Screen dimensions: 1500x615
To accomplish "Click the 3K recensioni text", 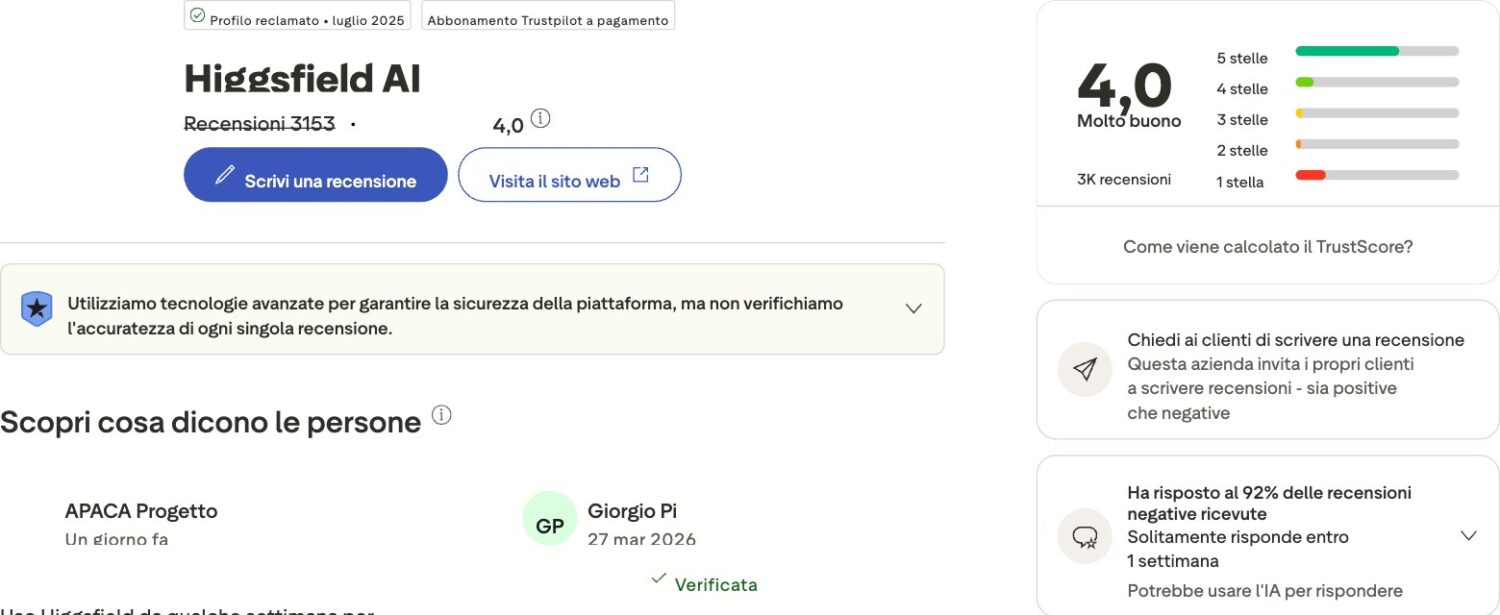I will pyautogui.click(x=1124, y=180).
